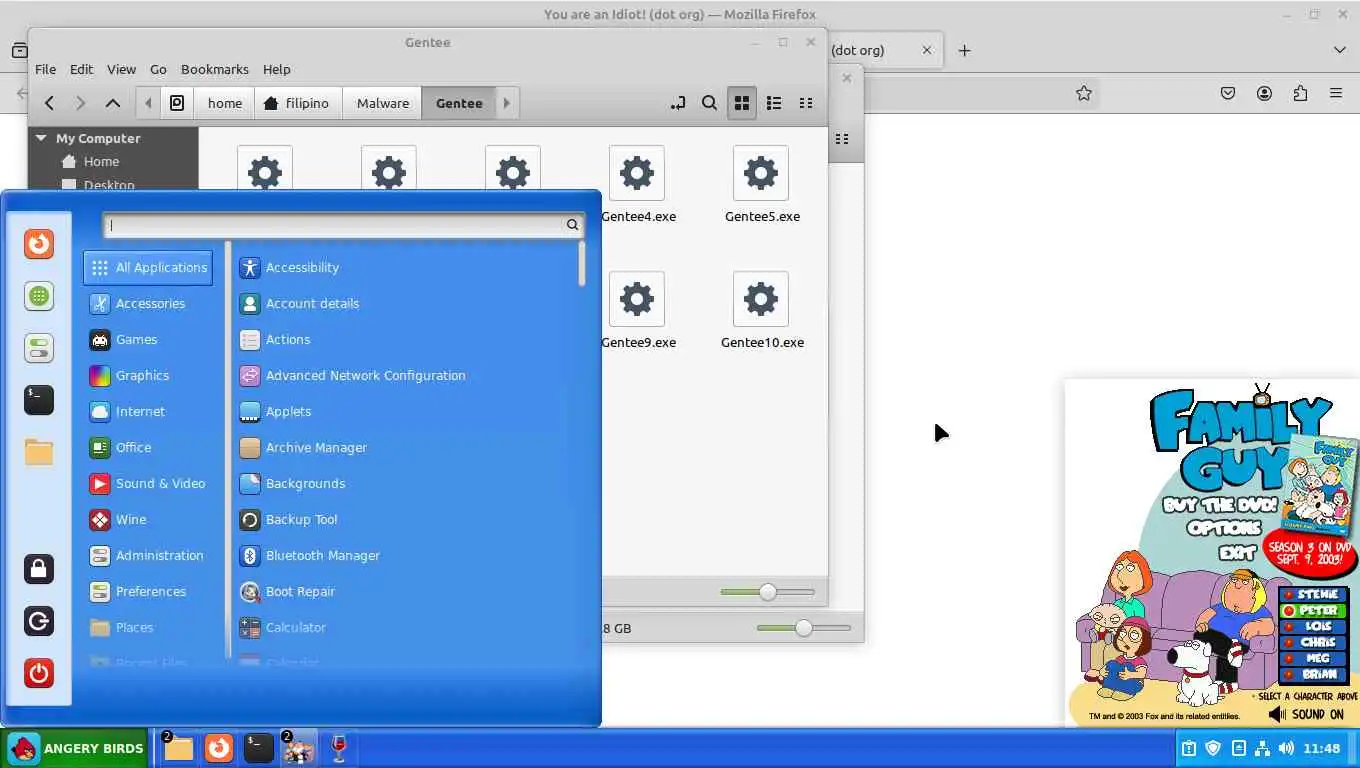Click the Lock Screen padlock icon in menu
Screen dimensions: 1360x768
[x=39, y=569]
